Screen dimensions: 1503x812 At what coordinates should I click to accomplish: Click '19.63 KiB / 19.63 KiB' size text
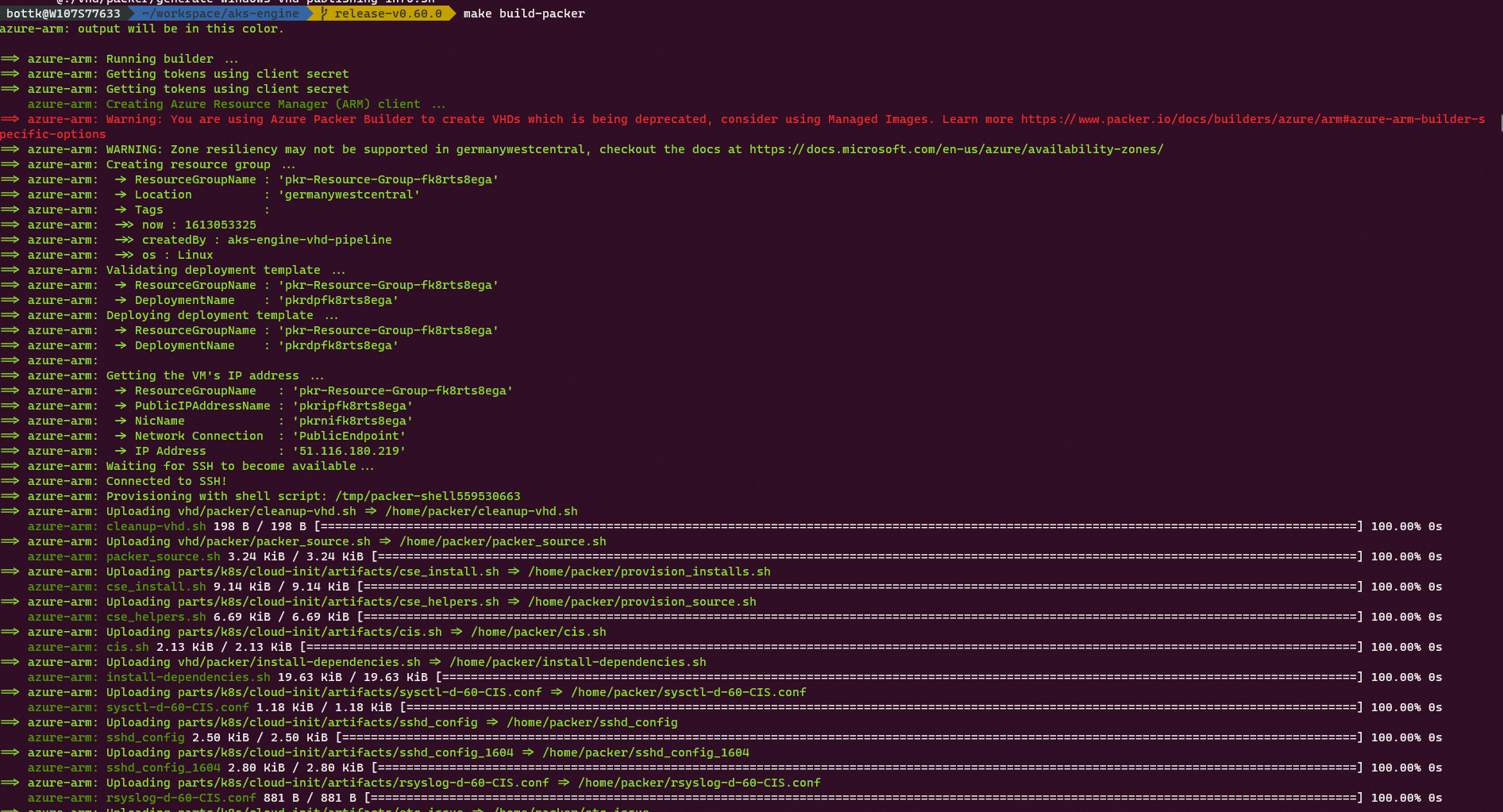coord(353,677)
